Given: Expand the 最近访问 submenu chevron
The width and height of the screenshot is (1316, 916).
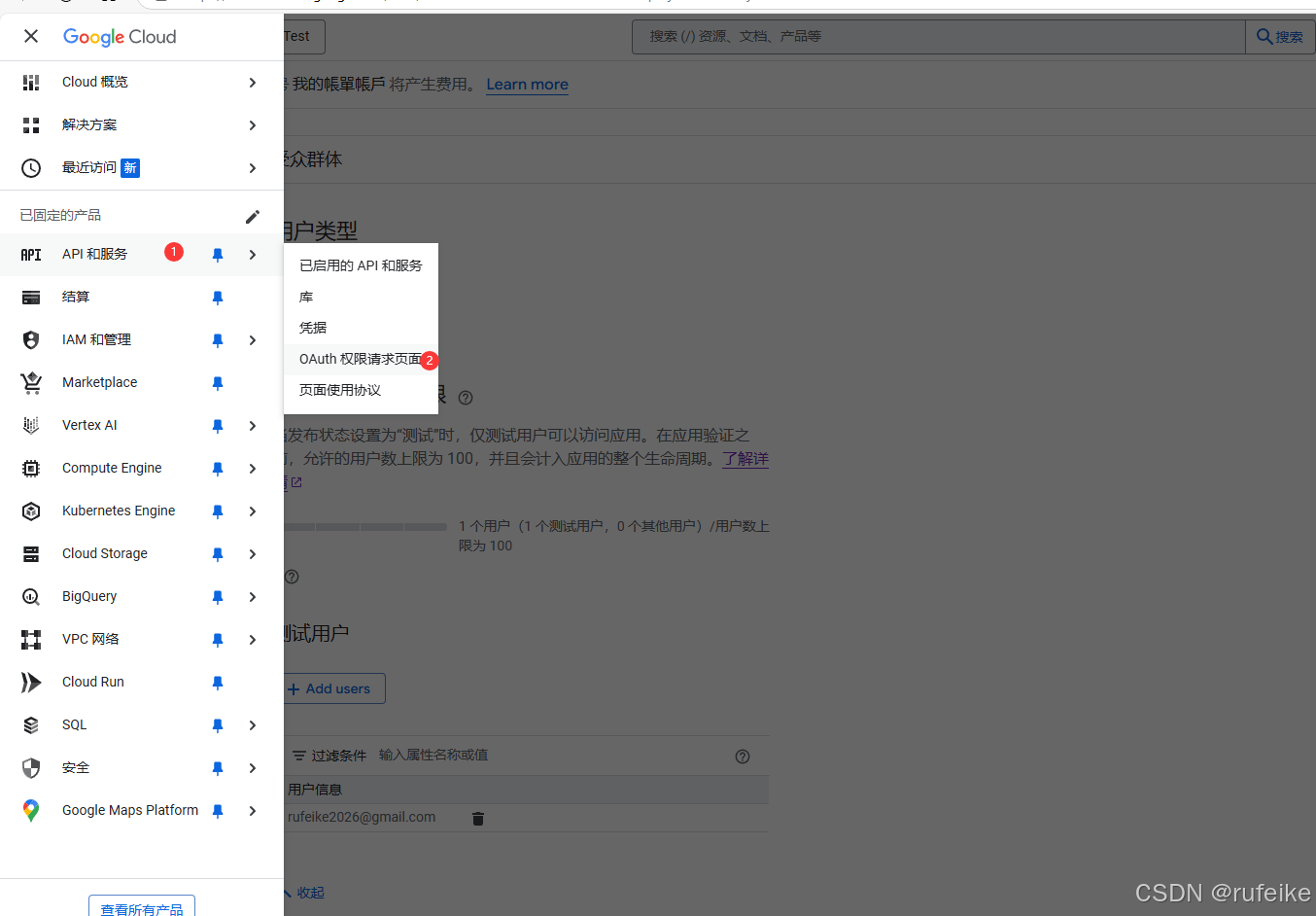Looking at the screenshot, I should (x=253, y=168).
